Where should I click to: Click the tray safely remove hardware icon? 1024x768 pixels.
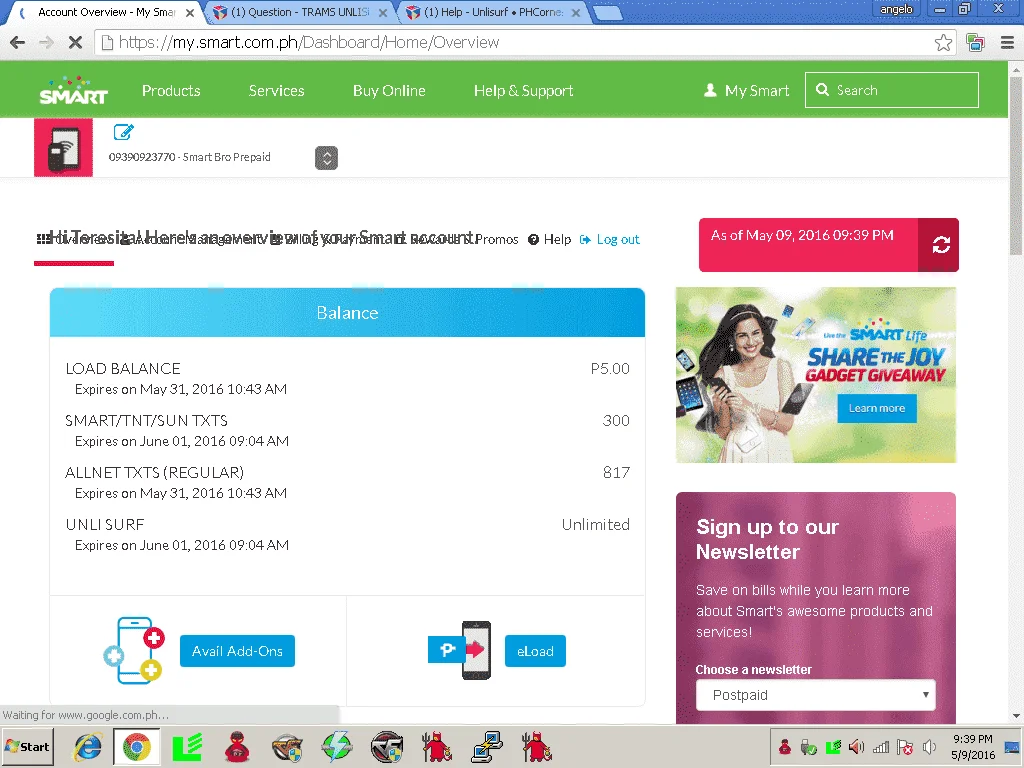[x=808, y=746]
